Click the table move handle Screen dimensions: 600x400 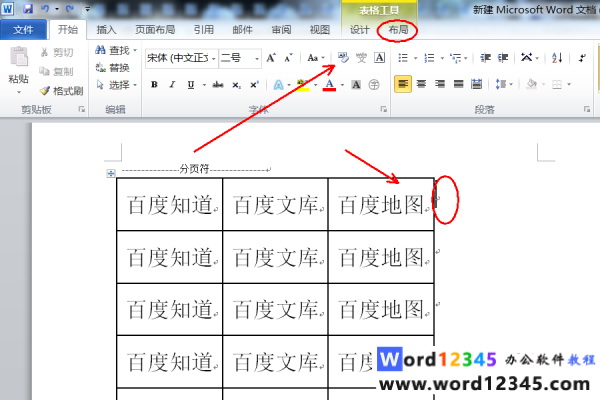(111, 173)
